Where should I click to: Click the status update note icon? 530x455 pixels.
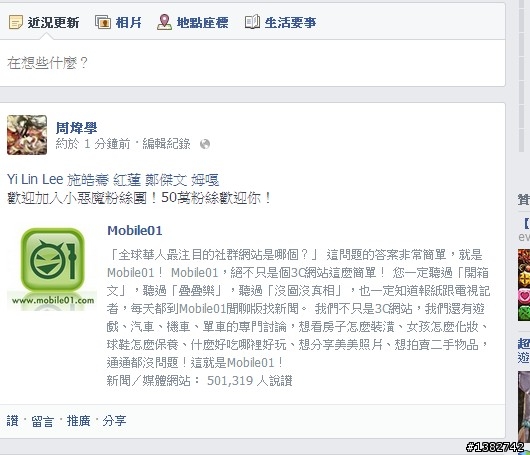pyautogui.click(x=16, y=22)
